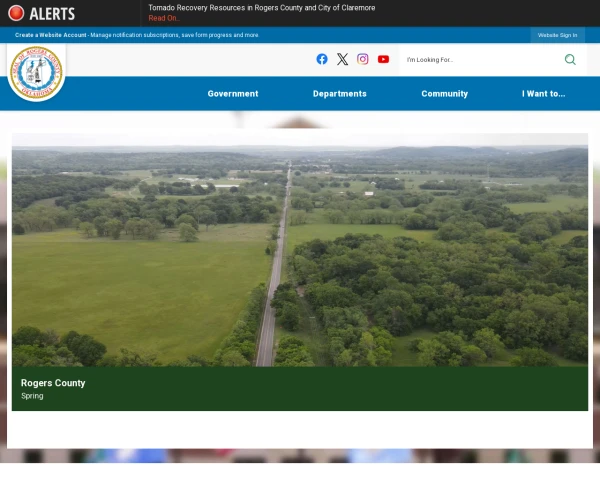Open the Rogers County Facebook page
600x480 pixels.
322,59
